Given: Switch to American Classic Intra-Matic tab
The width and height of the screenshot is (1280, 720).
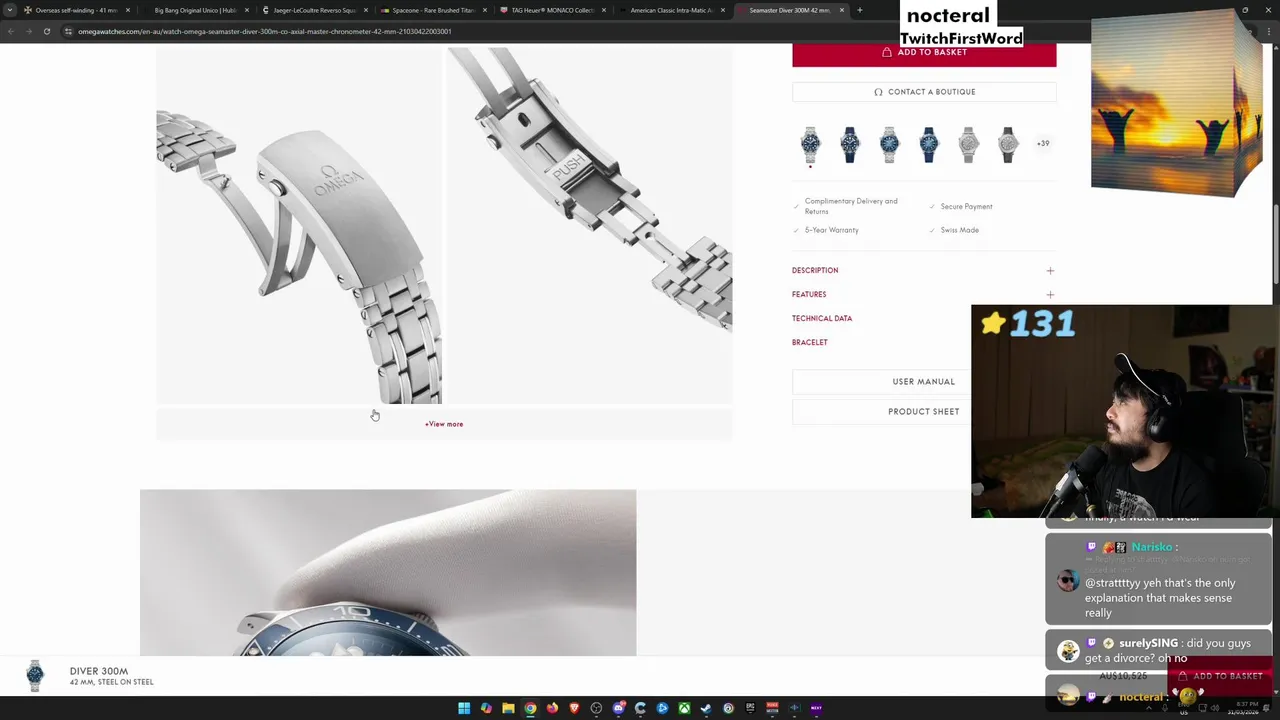Looking at the screenshot, I should click(x=671, y=10).
